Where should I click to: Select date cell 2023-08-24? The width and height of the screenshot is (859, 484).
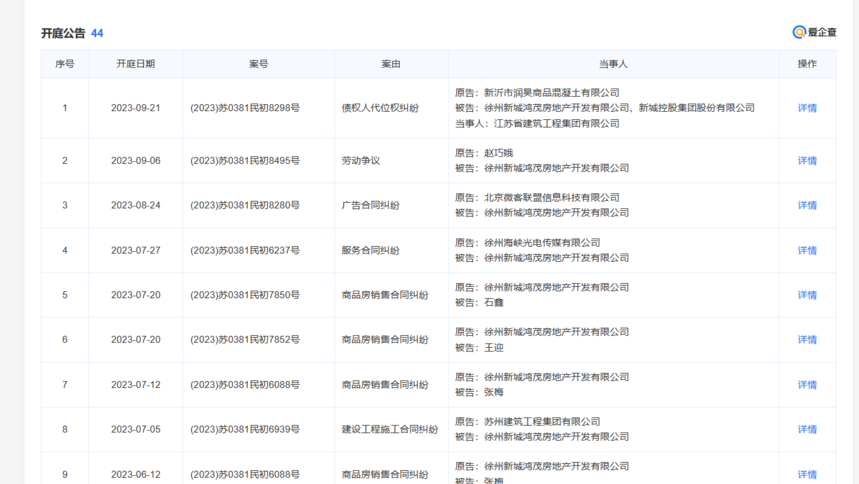[135, 205]
